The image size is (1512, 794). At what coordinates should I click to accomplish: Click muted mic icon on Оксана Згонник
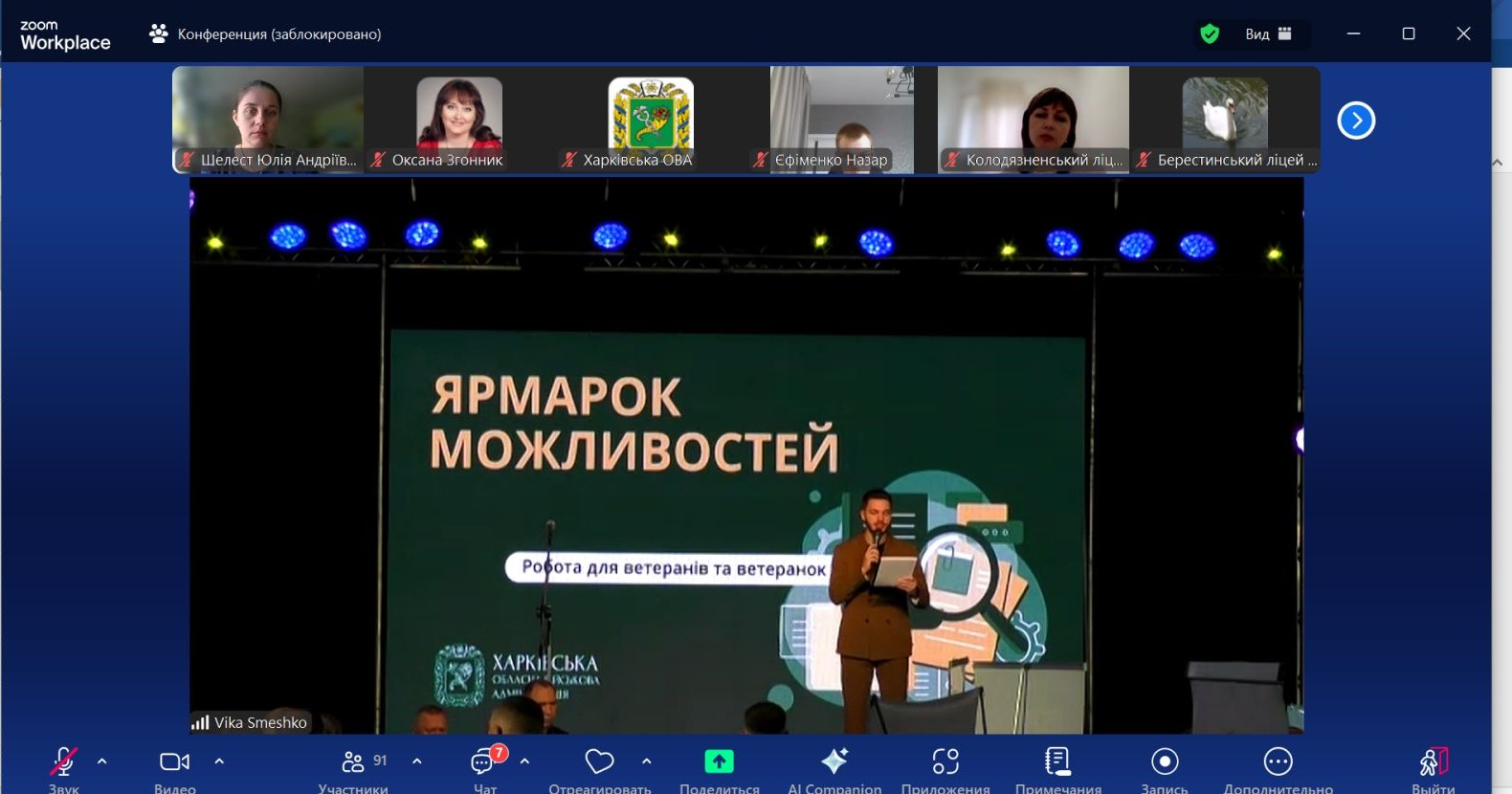click(378, 160)
